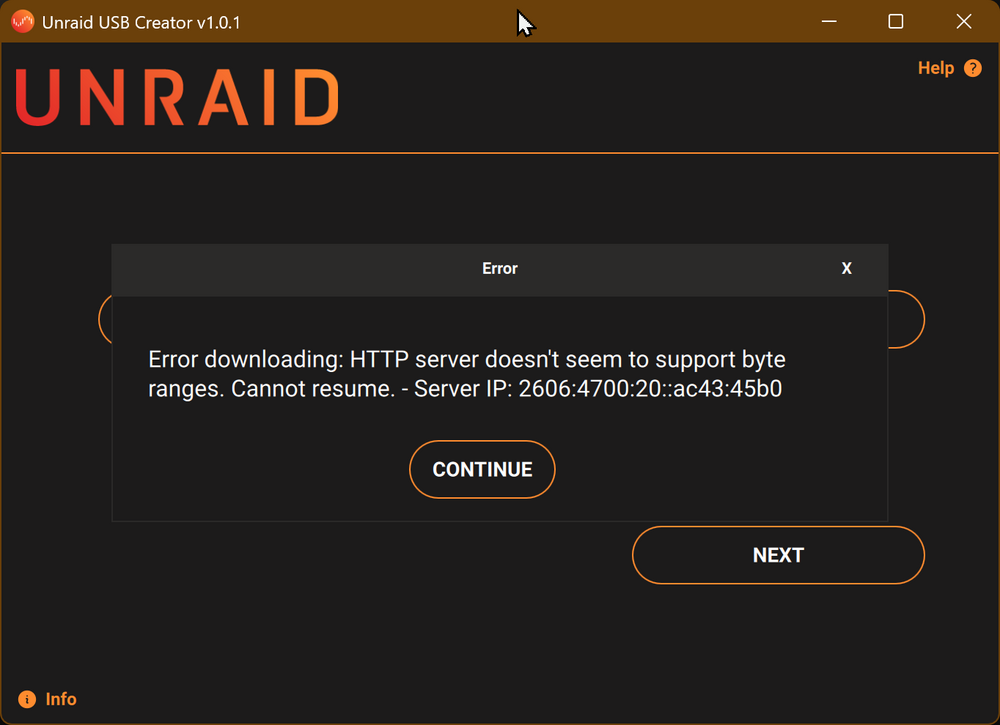This screenshot has width=1000, height=725.
Task: Click the error message with Server IP
Action: [x=467, y=374]
